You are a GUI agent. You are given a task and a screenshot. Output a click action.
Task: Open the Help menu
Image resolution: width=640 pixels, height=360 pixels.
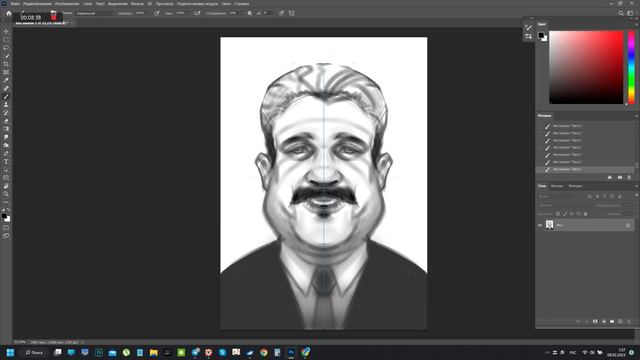click(x=242, y=4)
